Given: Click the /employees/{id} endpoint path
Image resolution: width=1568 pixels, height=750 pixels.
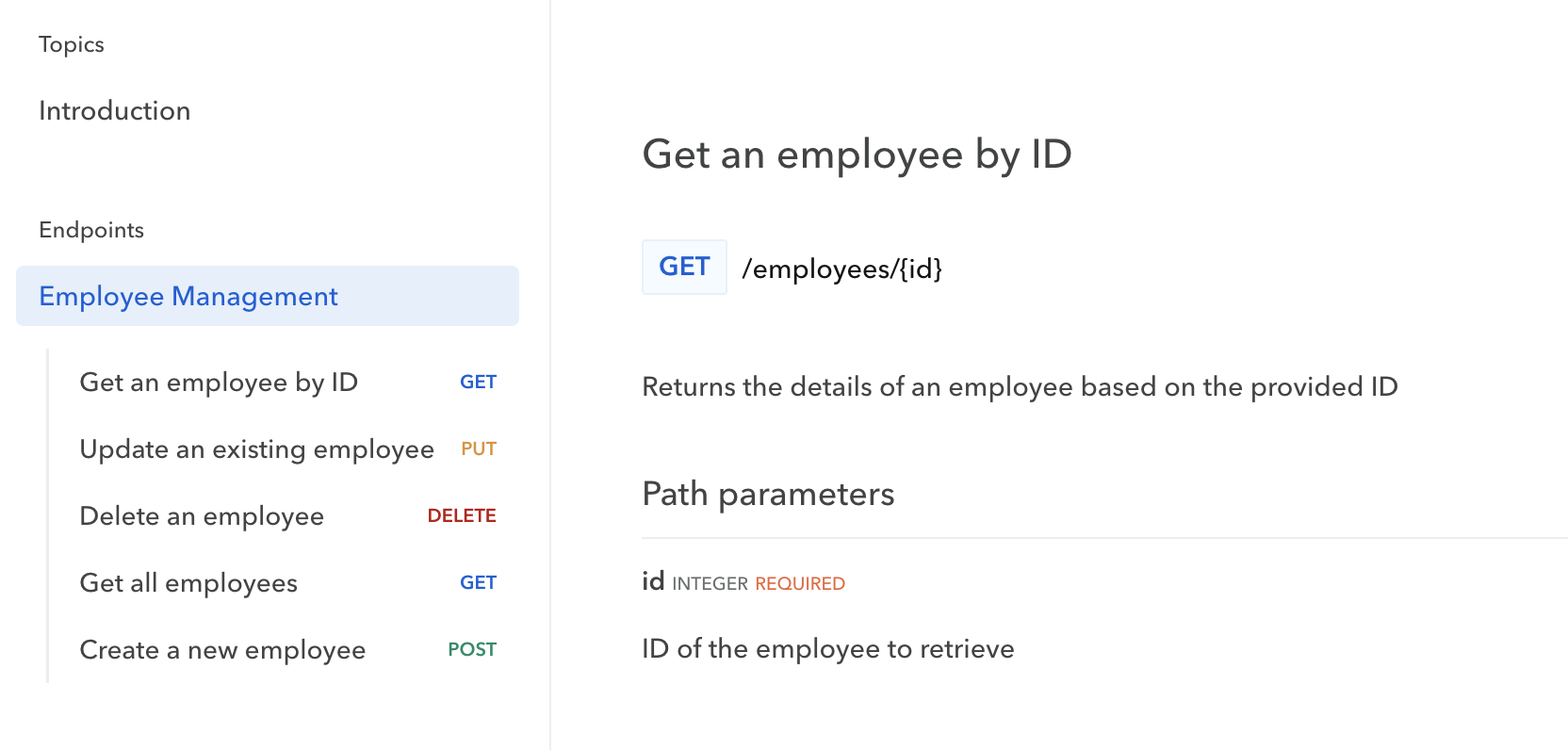Looking at the screenshot, I should pyautogui.click(x=841, y=269).
